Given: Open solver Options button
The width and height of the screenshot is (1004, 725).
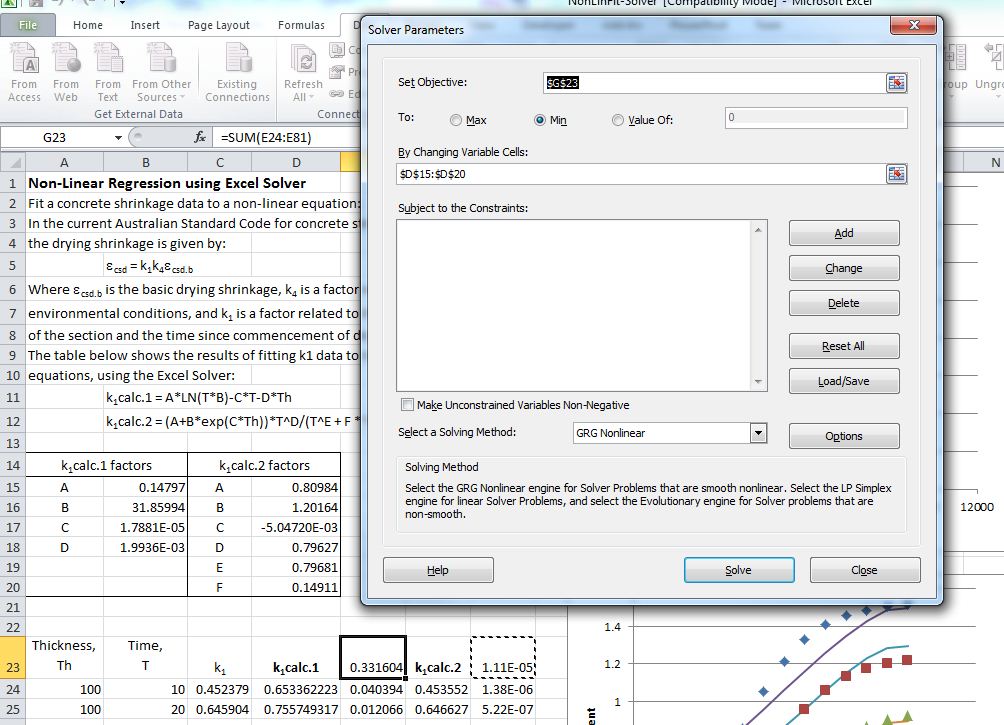Looking at the screenshot, I should (x=843, y=436).
